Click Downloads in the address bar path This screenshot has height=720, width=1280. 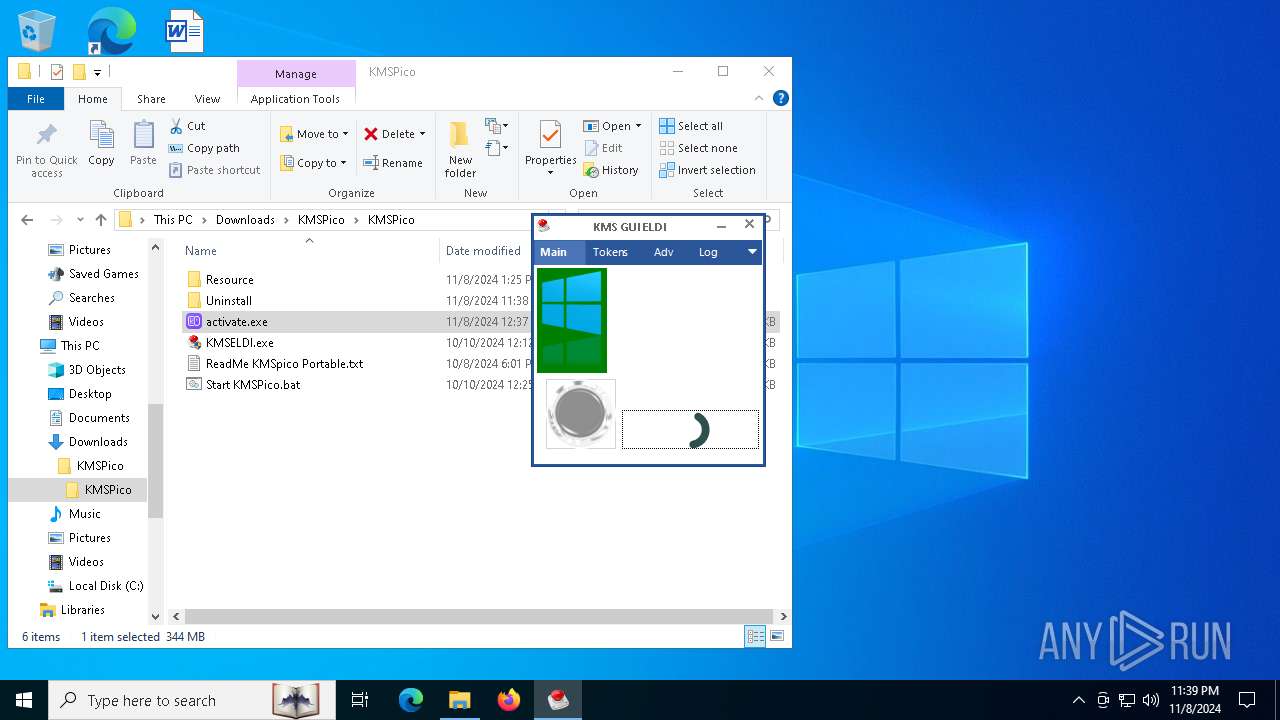(x=245, y=220)
